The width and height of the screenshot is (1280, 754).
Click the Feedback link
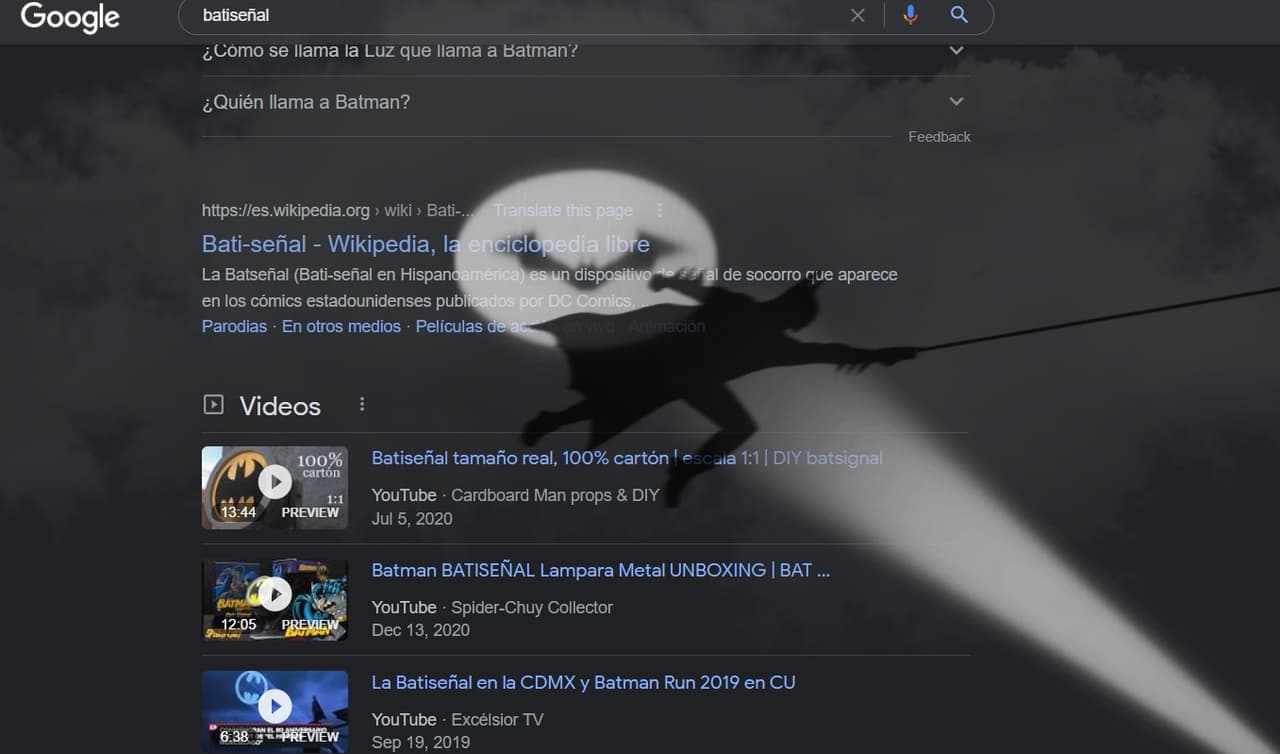coord(938,136)
